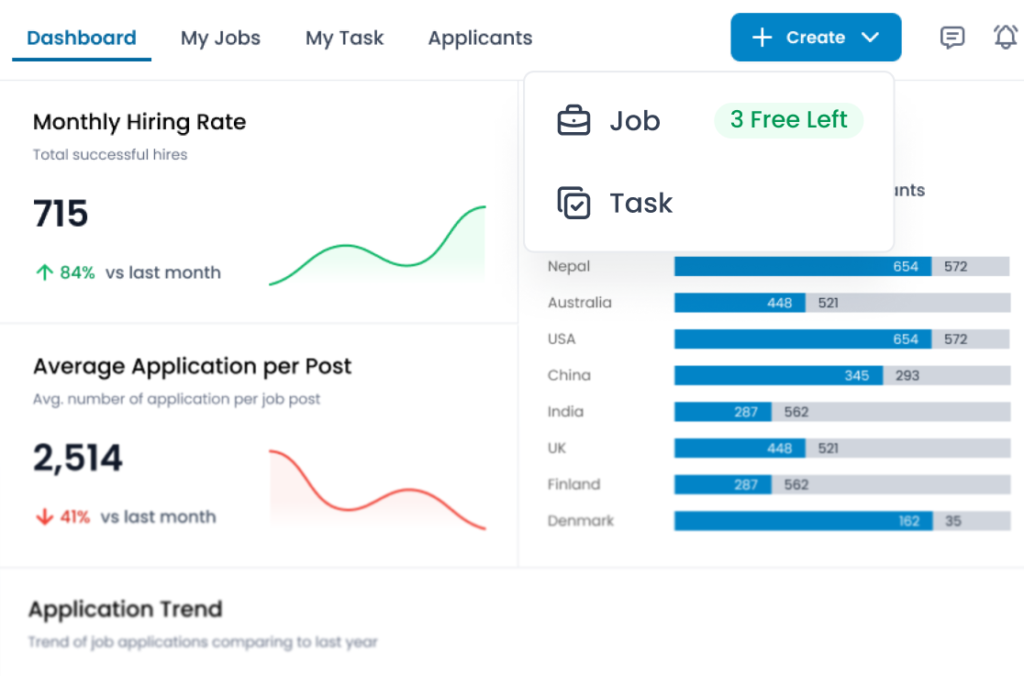Switch to the Dashboard tab

coord(81,38)
